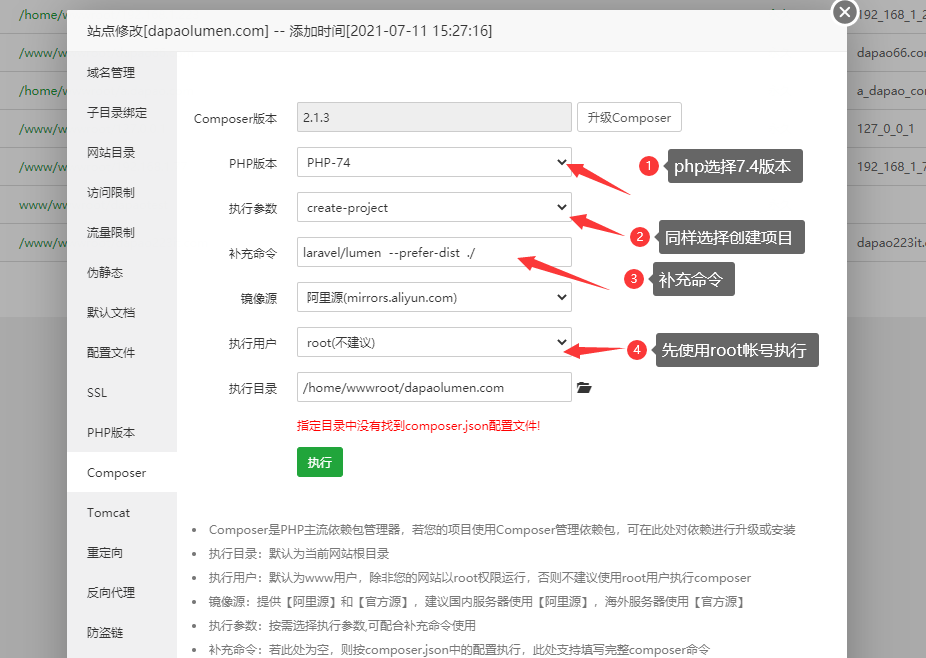
Task: Select the Tomcat sidebar tab
Action: click(122, 513)
